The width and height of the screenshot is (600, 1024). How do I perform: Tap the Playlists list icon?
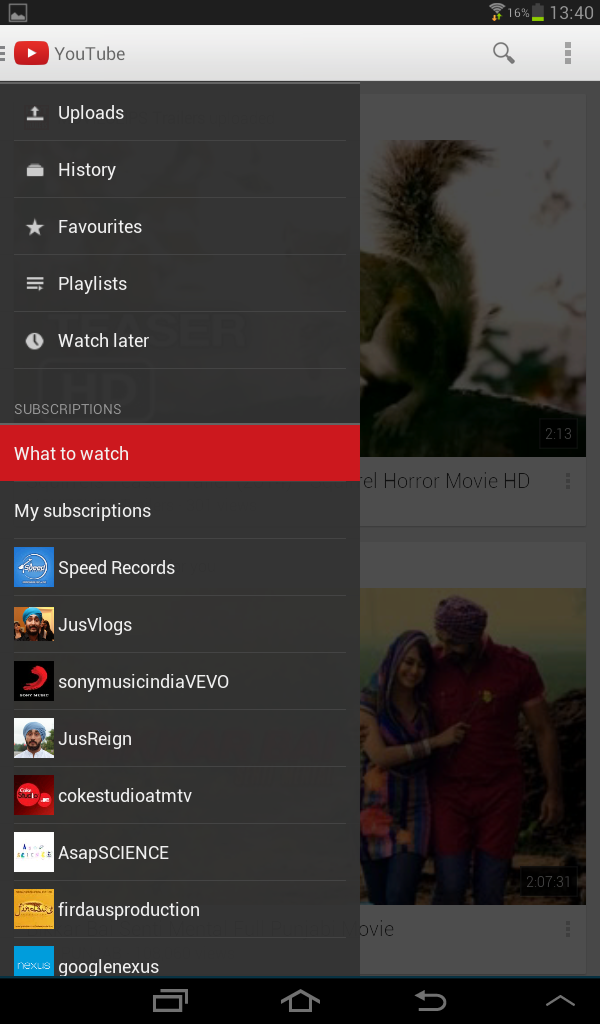[x=35, y=284]
